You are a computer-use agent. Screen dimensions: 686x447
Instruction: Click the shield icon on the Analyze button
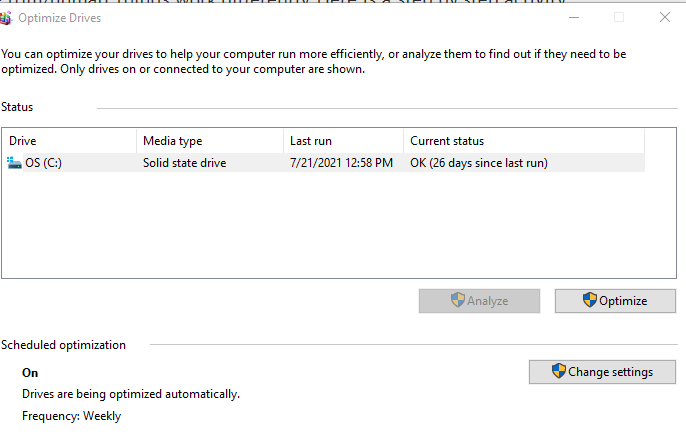(458, 301)
